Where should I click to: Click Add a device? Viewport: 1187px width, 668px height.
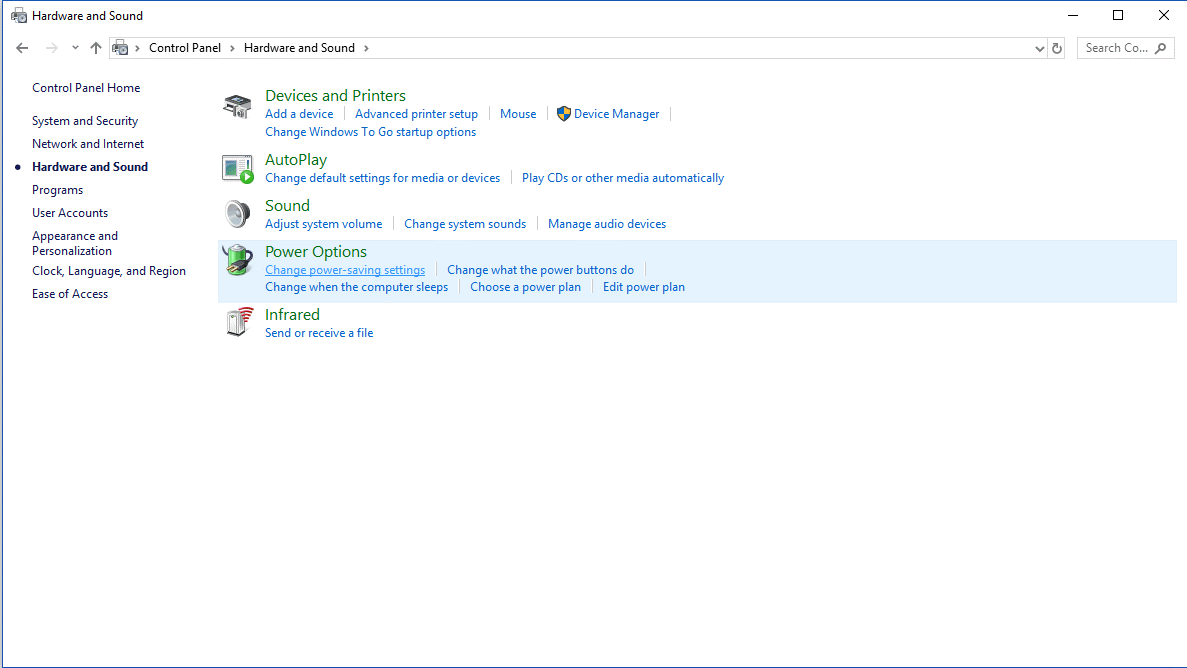pos(299,114)
